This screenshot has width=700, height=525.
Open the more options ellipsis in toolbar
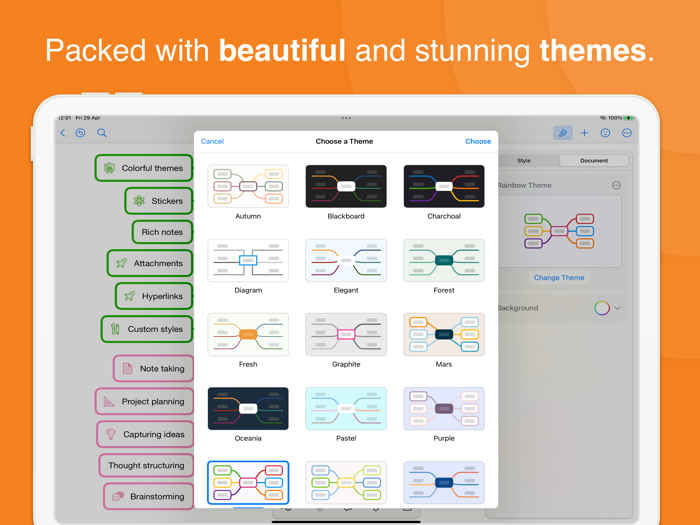627,133
